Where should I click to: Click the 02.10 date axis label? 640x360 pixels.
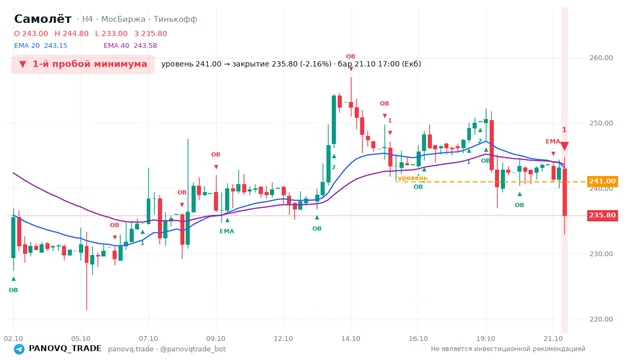point(13,339)
